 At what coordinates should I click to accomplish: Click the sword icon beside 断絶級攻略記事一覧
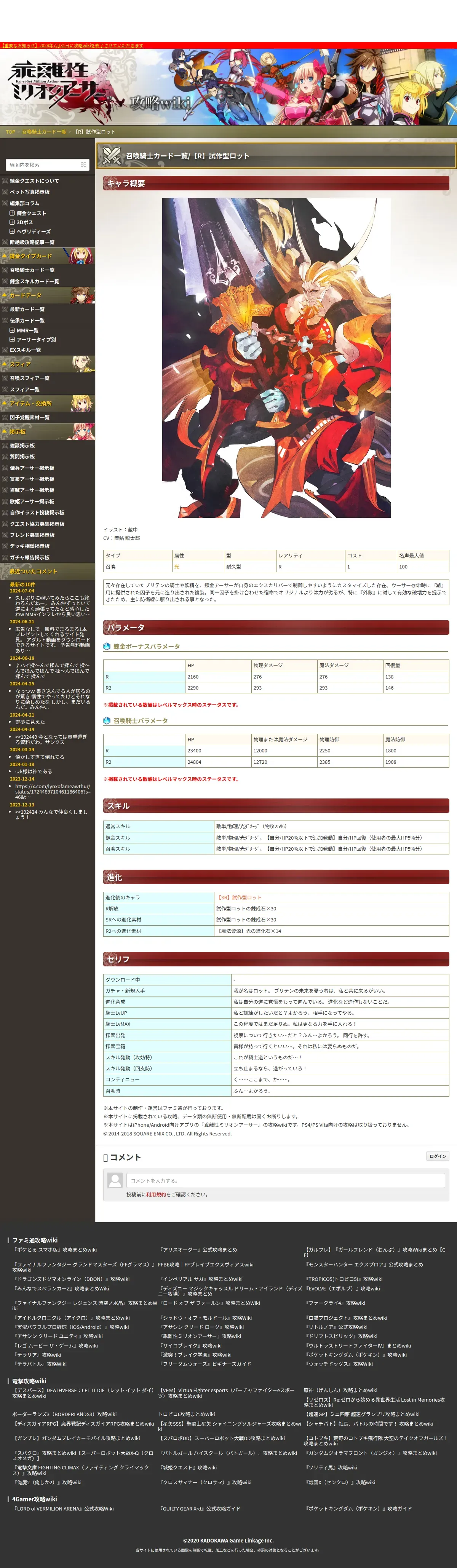pyautogui.click(x=5, y=242)
